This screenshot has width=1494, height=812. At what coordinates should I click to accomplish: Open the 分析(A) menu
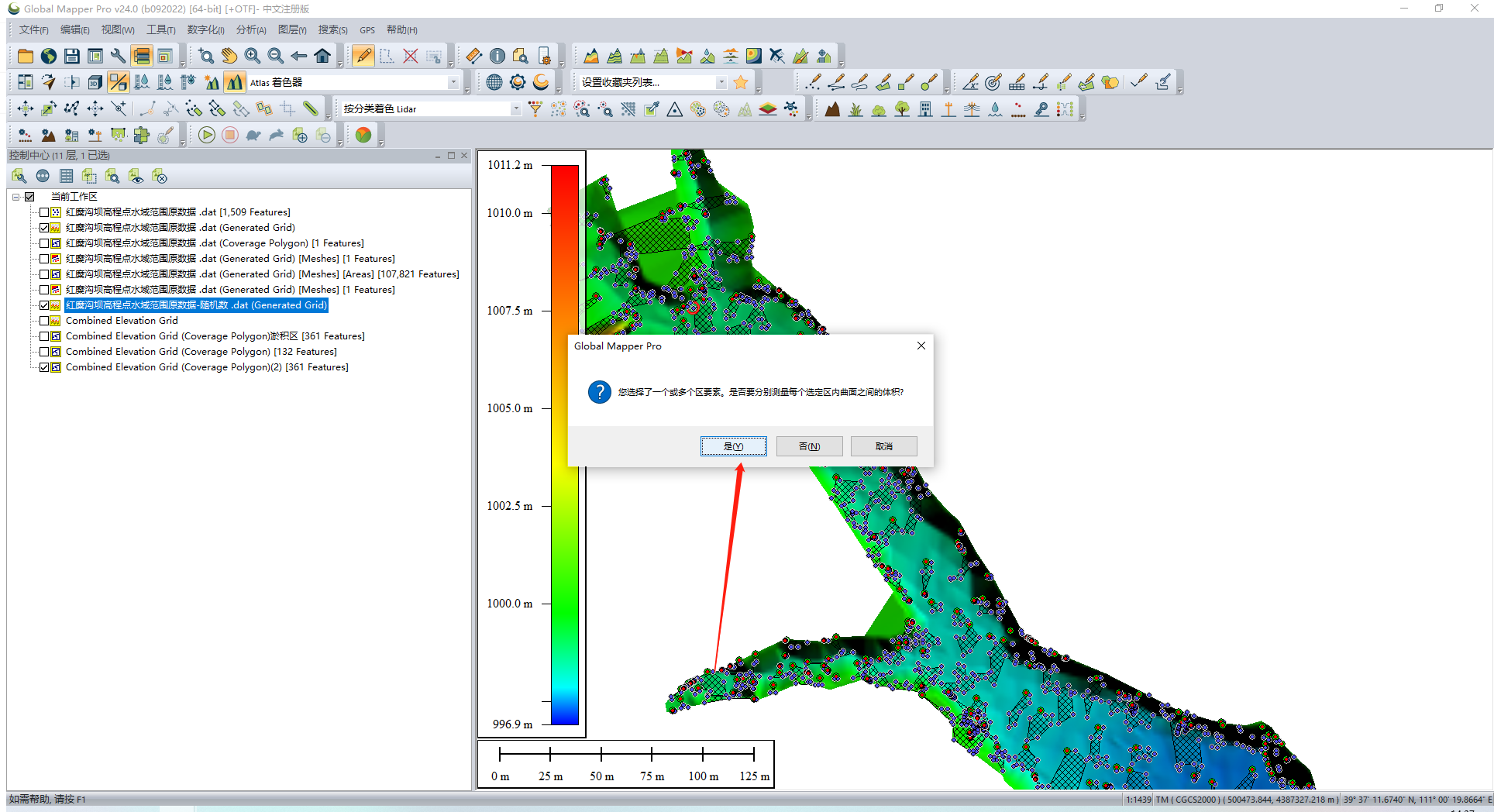pos(251,29)
